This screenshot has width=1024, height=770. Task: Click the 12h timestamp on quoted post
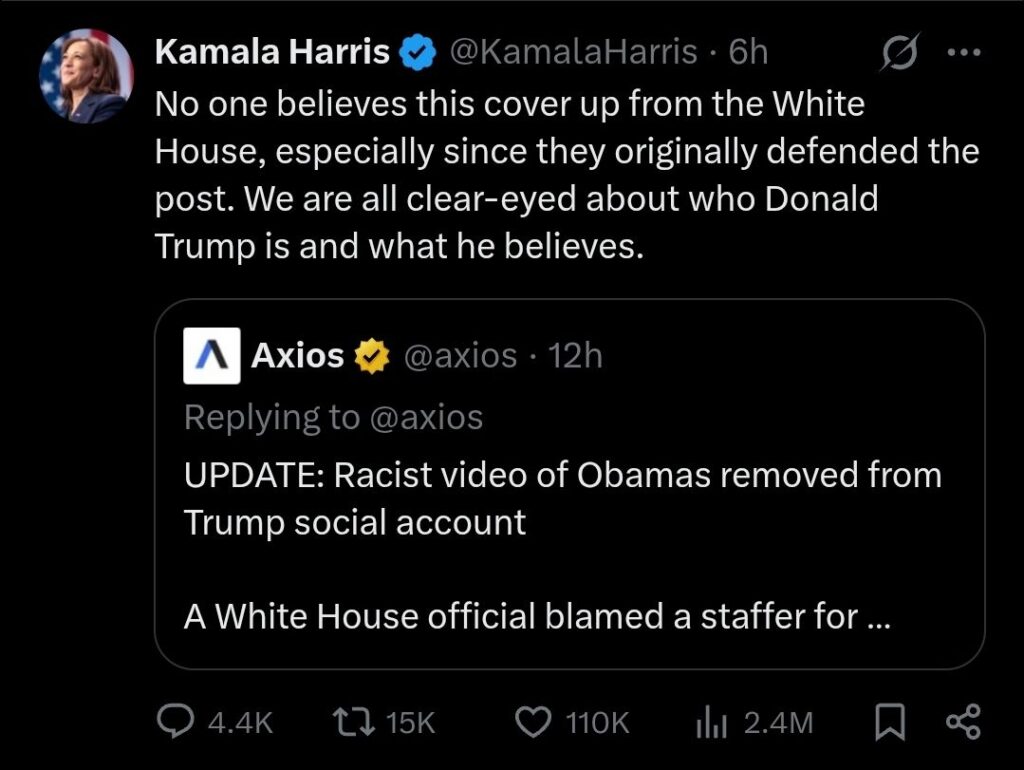[x=576, y=355]
